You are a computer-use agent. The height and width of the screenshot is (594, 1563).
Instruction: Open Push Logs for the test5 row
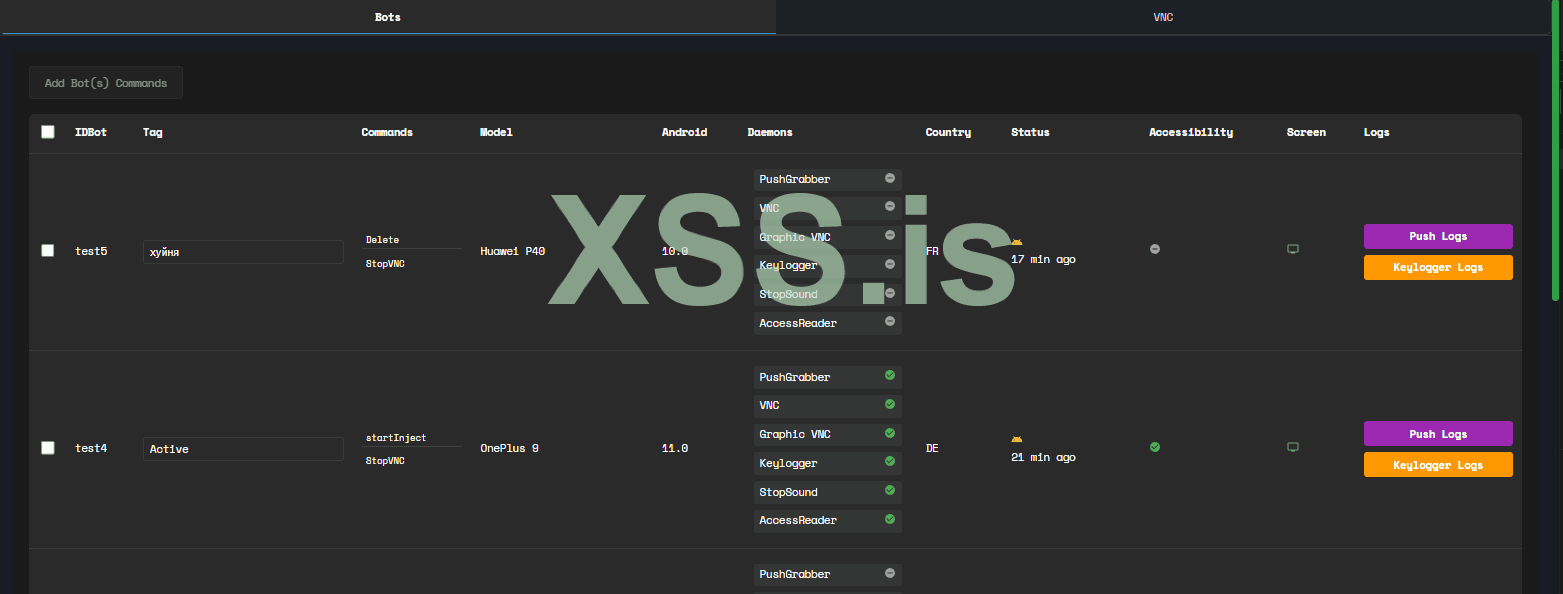click(1437, 236)
